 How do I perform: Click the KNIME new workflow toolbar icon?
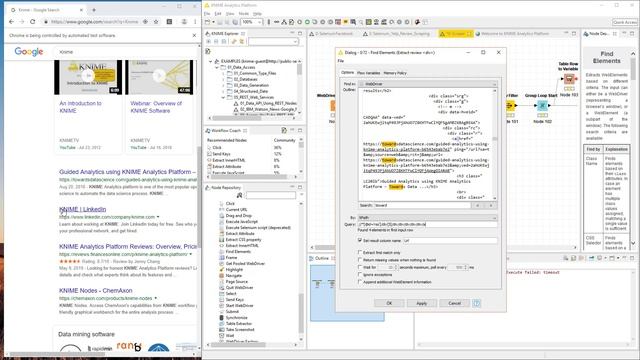208,22
